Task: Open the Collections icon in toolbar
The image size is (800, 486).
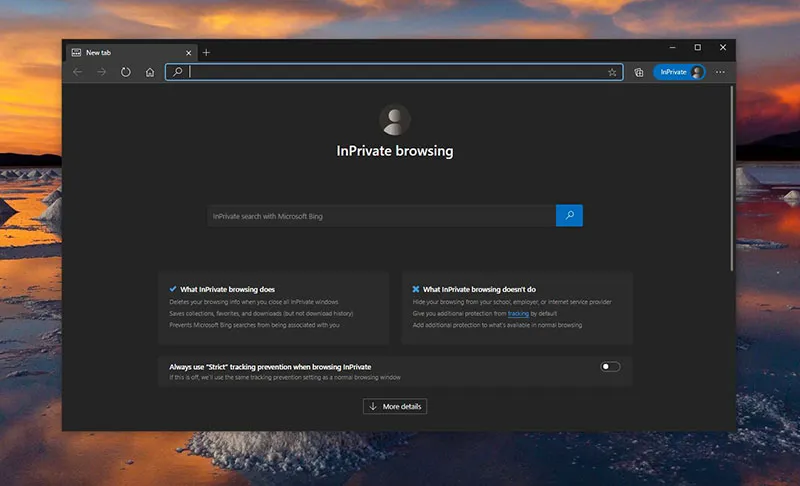Action: point(639,72)
